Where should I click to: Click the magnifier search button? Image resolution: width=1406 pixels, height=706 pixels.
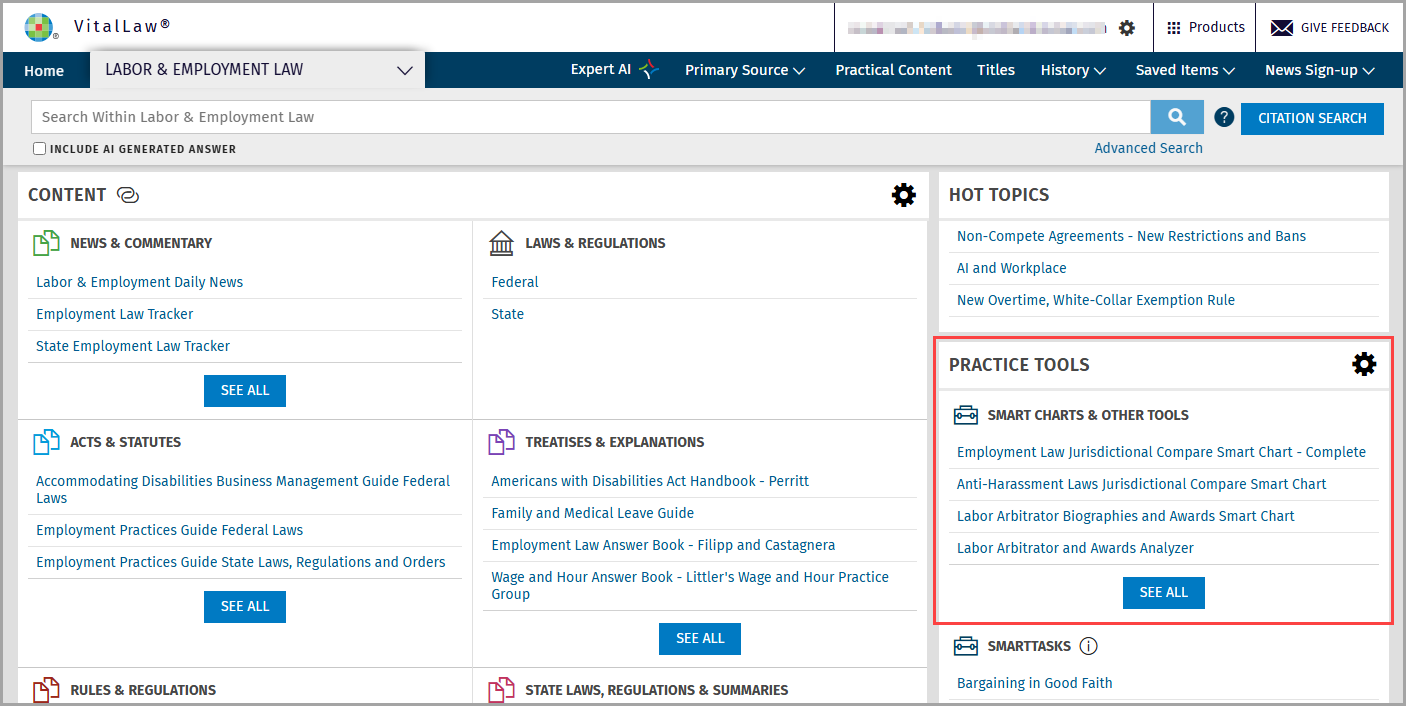click(1177, 117)
